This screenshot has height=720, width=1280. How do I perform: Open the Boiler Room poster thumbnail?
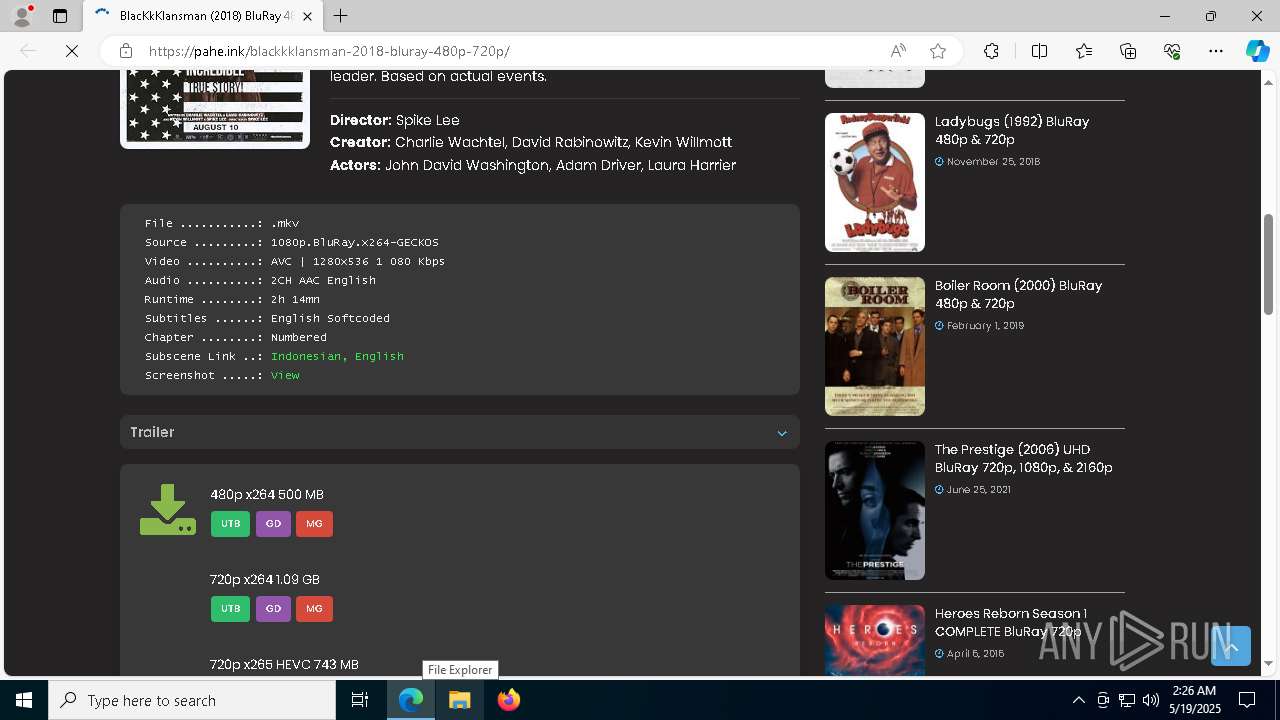(x=875, y=346)
